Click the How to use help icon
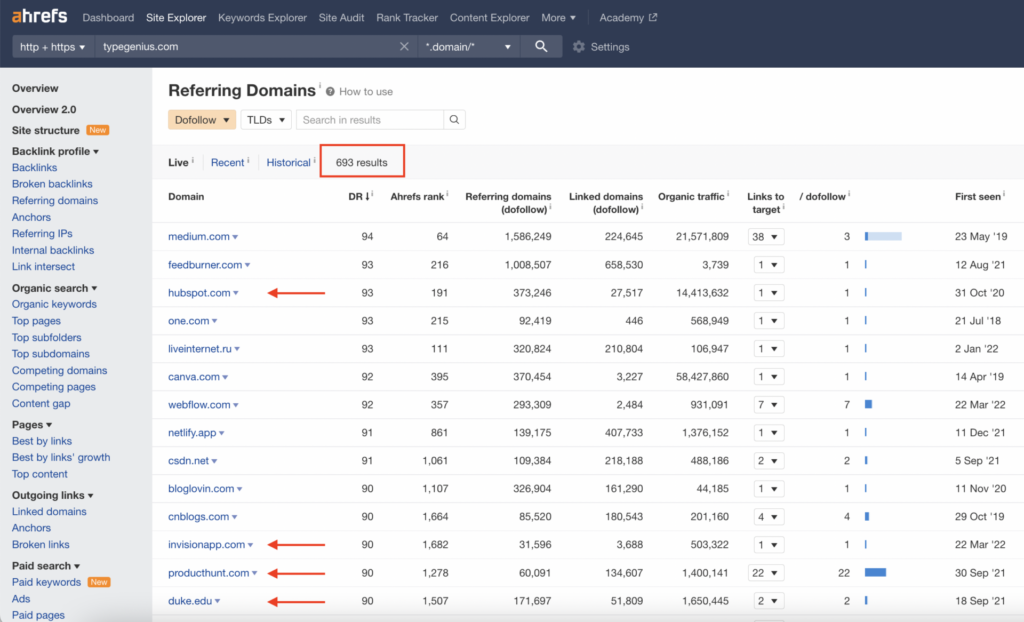 coord(330,91)
